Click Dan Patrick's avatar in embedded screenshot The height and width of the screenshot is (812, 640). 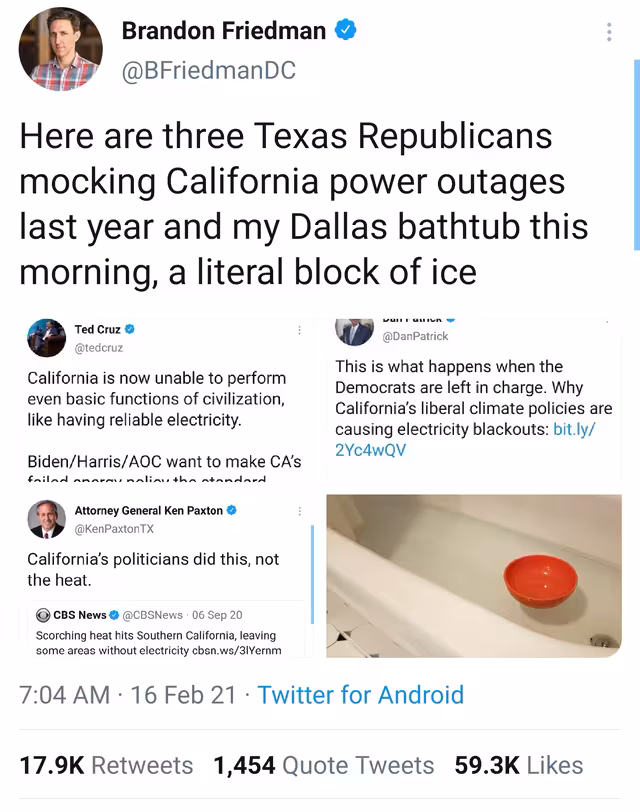pyautogui.click(x=354, y=331)
